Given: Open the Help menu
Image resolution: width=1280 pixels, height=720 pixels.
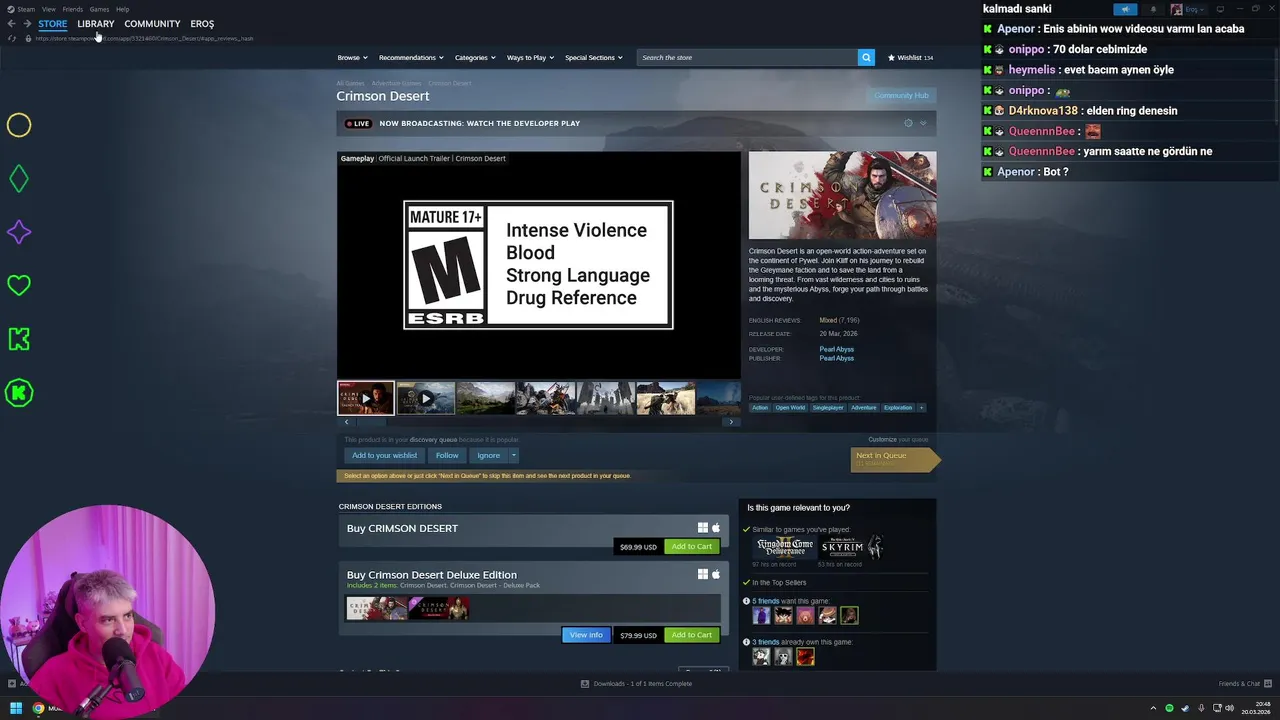Looking at the screenshot, I should pyautogui.click(x=122, y=9).
